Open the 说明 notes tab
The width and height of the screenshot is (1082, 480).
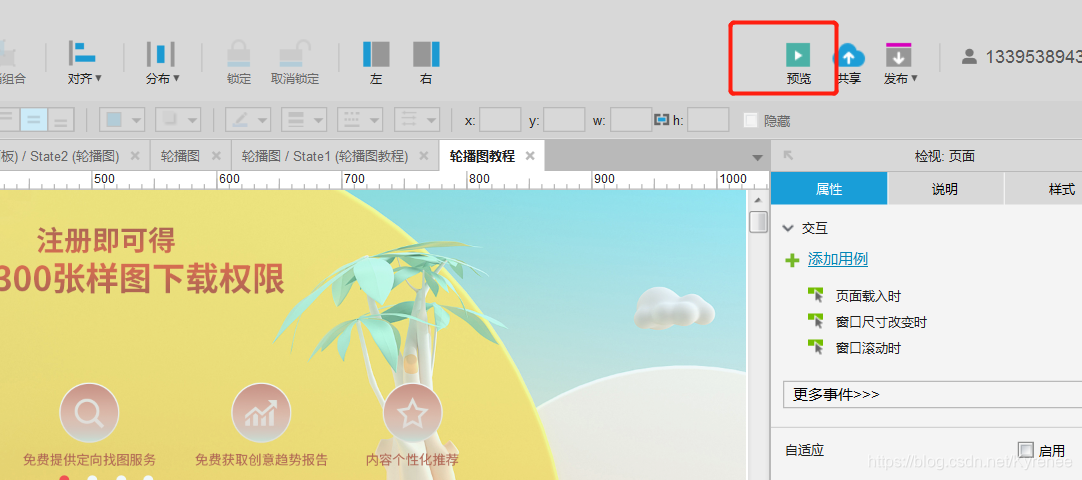pyautogui.click(x=945, y=190)
